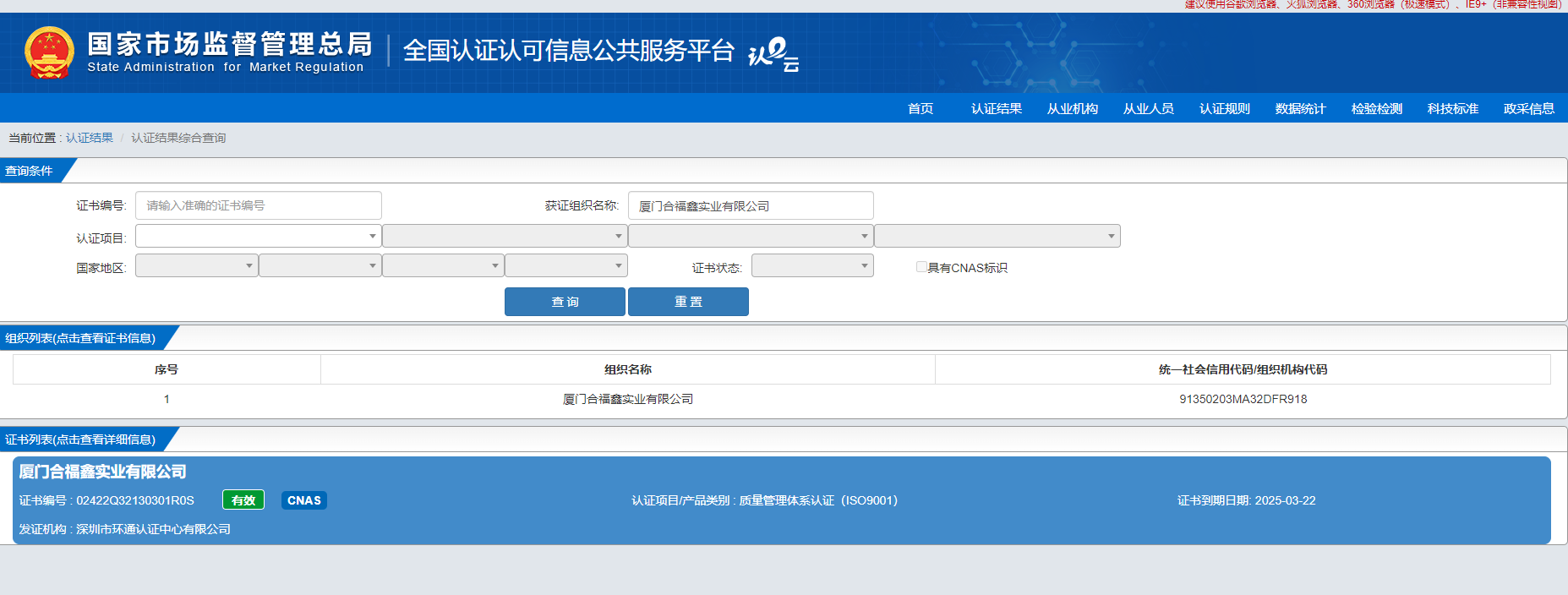Click 发证机构 深圳市环通认证中心有限公司 text
The width and height of the screenshot is (1568, 595).
(125, 529)
